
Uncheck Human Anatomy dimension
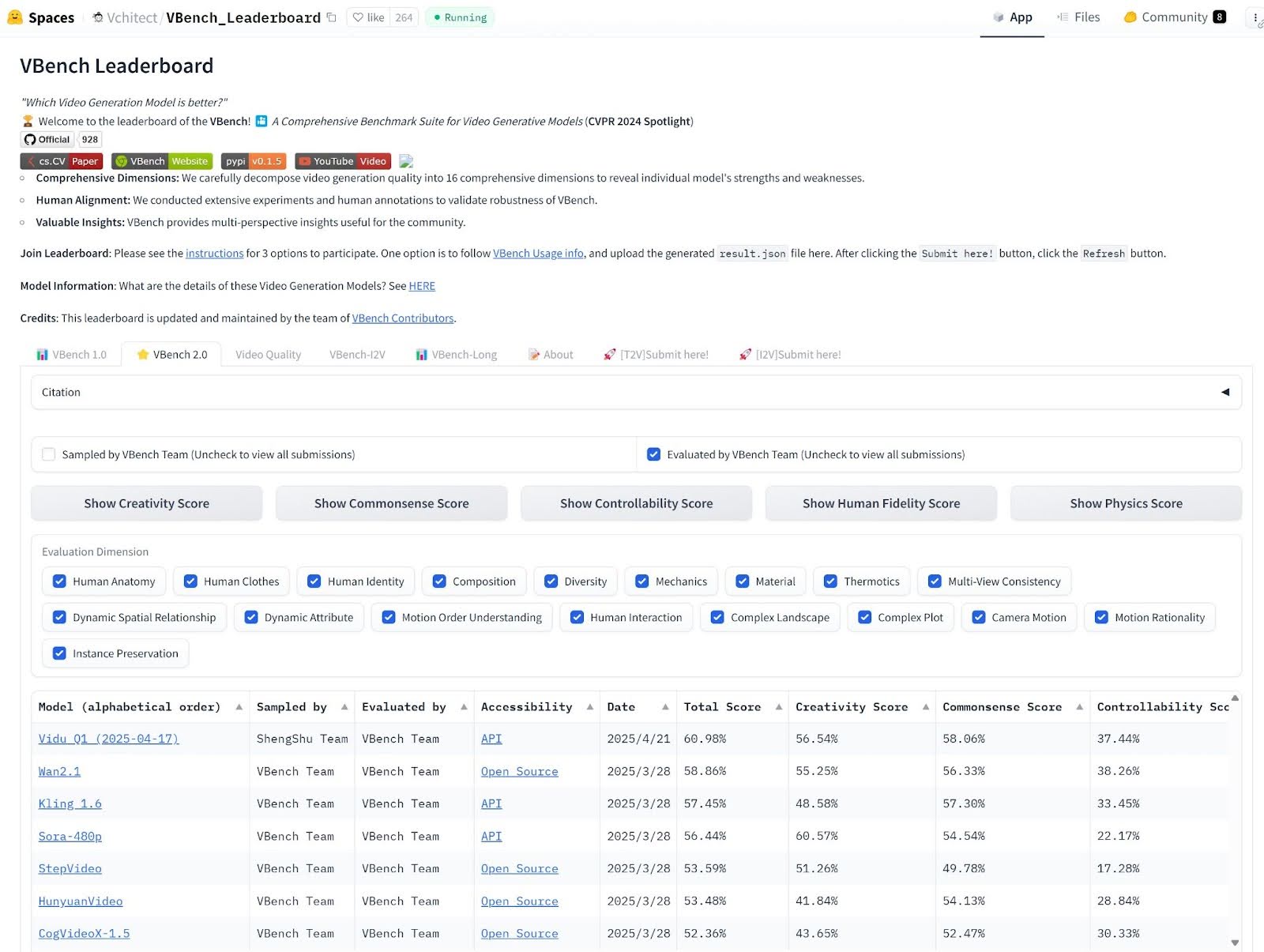[x=59, y=581]
